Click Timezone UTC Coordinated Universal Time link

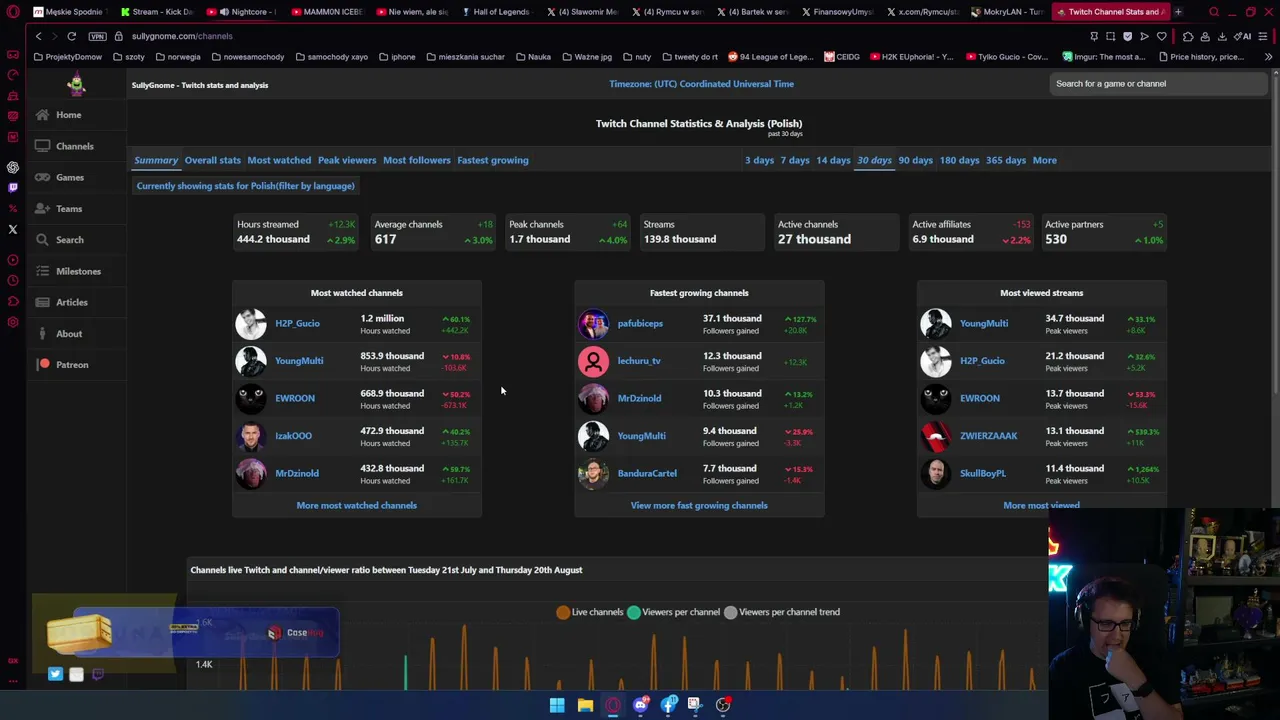tap(702, 84)
